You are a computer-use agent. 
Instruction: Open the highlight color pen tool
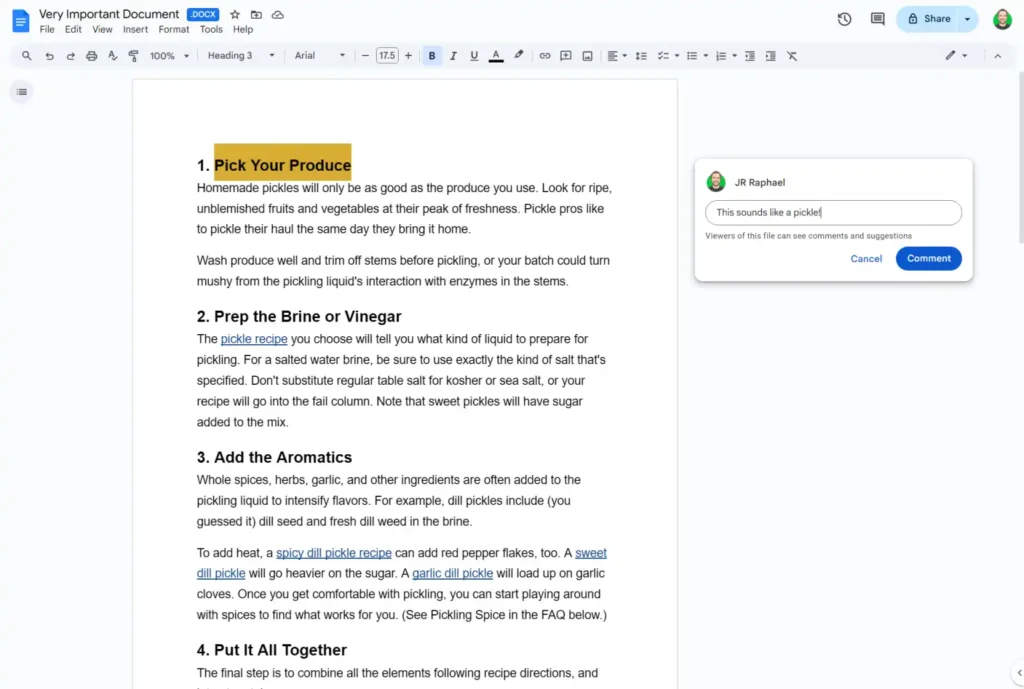518,56
